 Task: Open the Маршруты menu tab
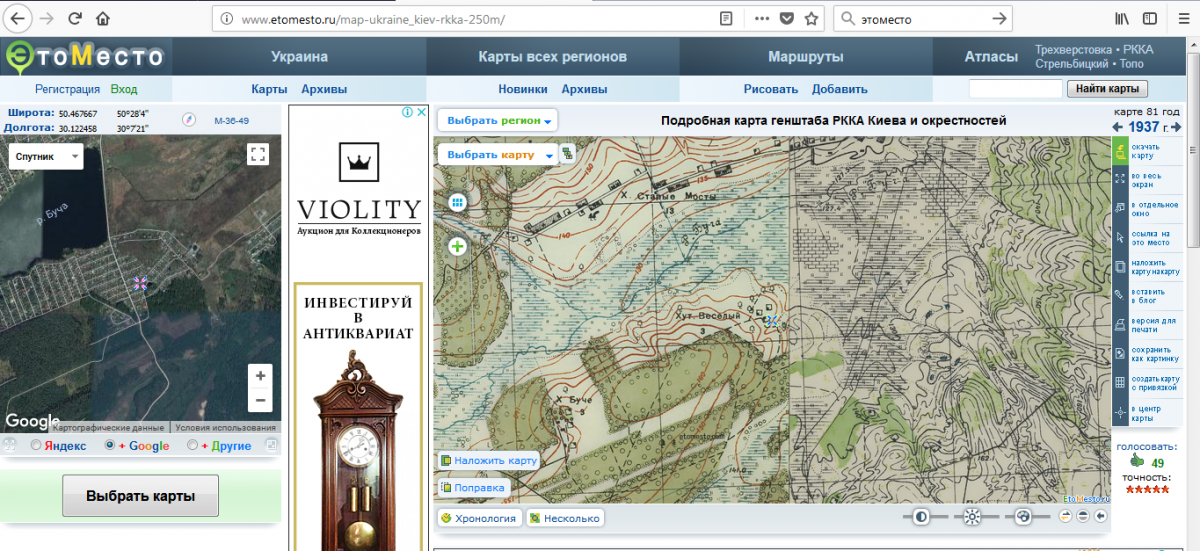pyautogui.click(x=805, y=57)
